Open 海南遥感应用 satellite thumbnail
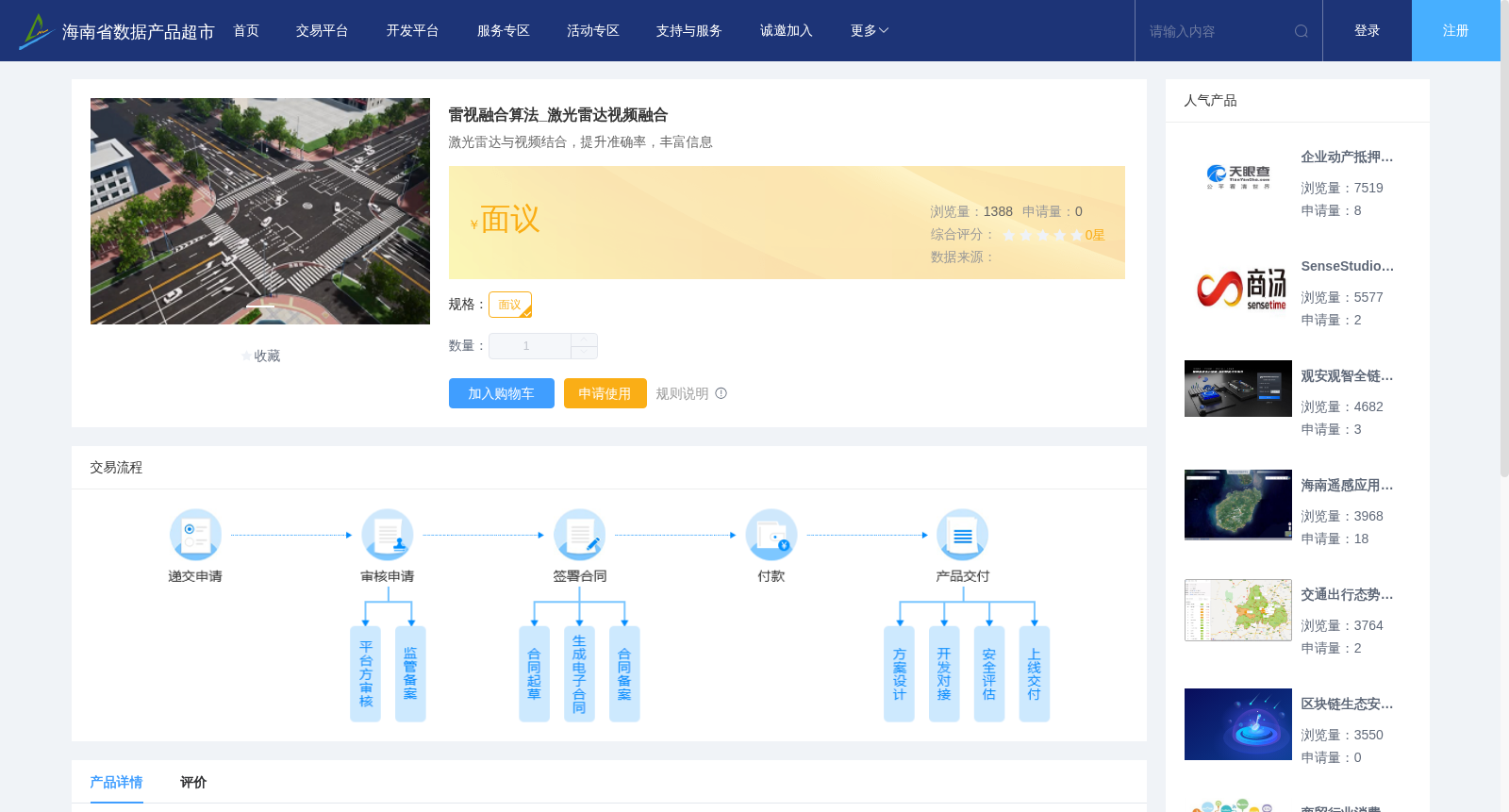This screenshot has height=812, width=1509. pos(1238,505)
